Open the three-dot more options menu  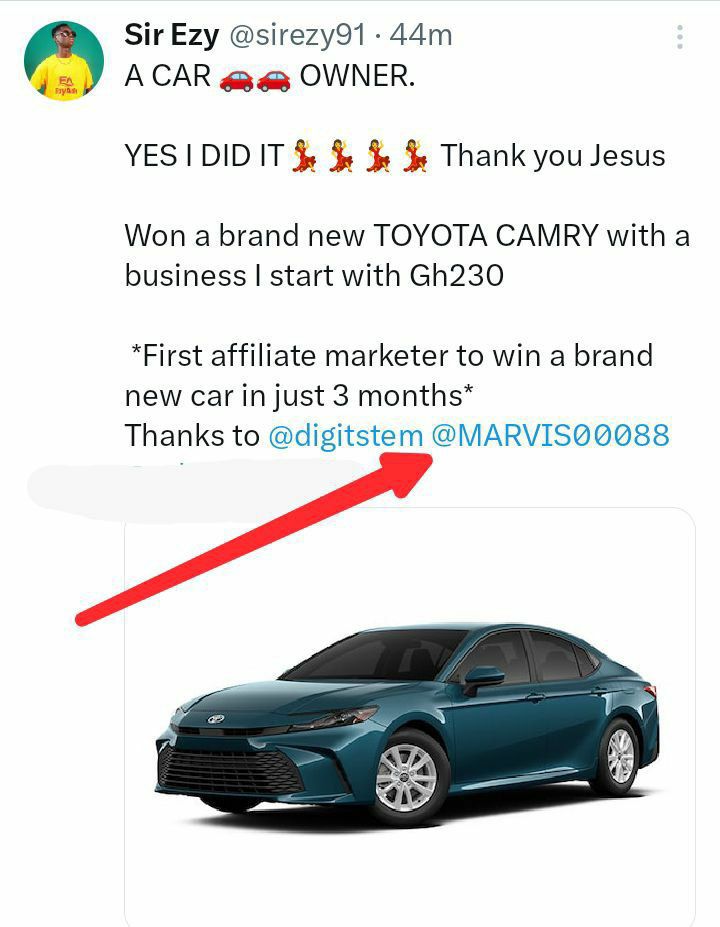point(679,37)
